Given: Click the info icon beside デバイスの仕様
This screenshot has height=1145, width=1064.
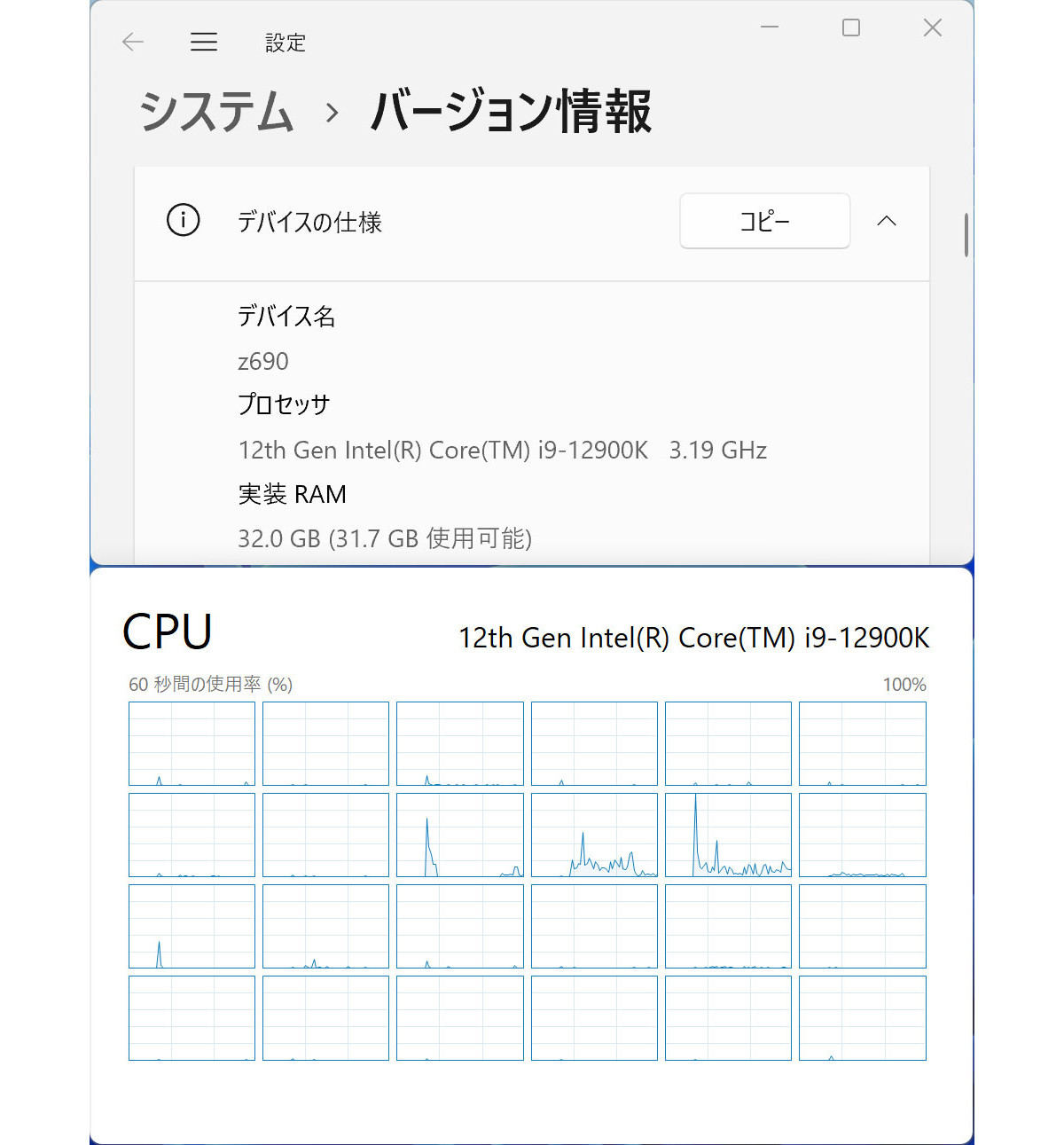Looking at the screenshot, I should coord(184,220).
